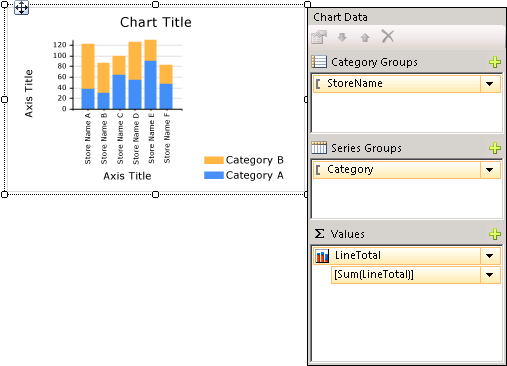
Task: Click the LineTotal bar chart icon
Action: click(322, 256)
